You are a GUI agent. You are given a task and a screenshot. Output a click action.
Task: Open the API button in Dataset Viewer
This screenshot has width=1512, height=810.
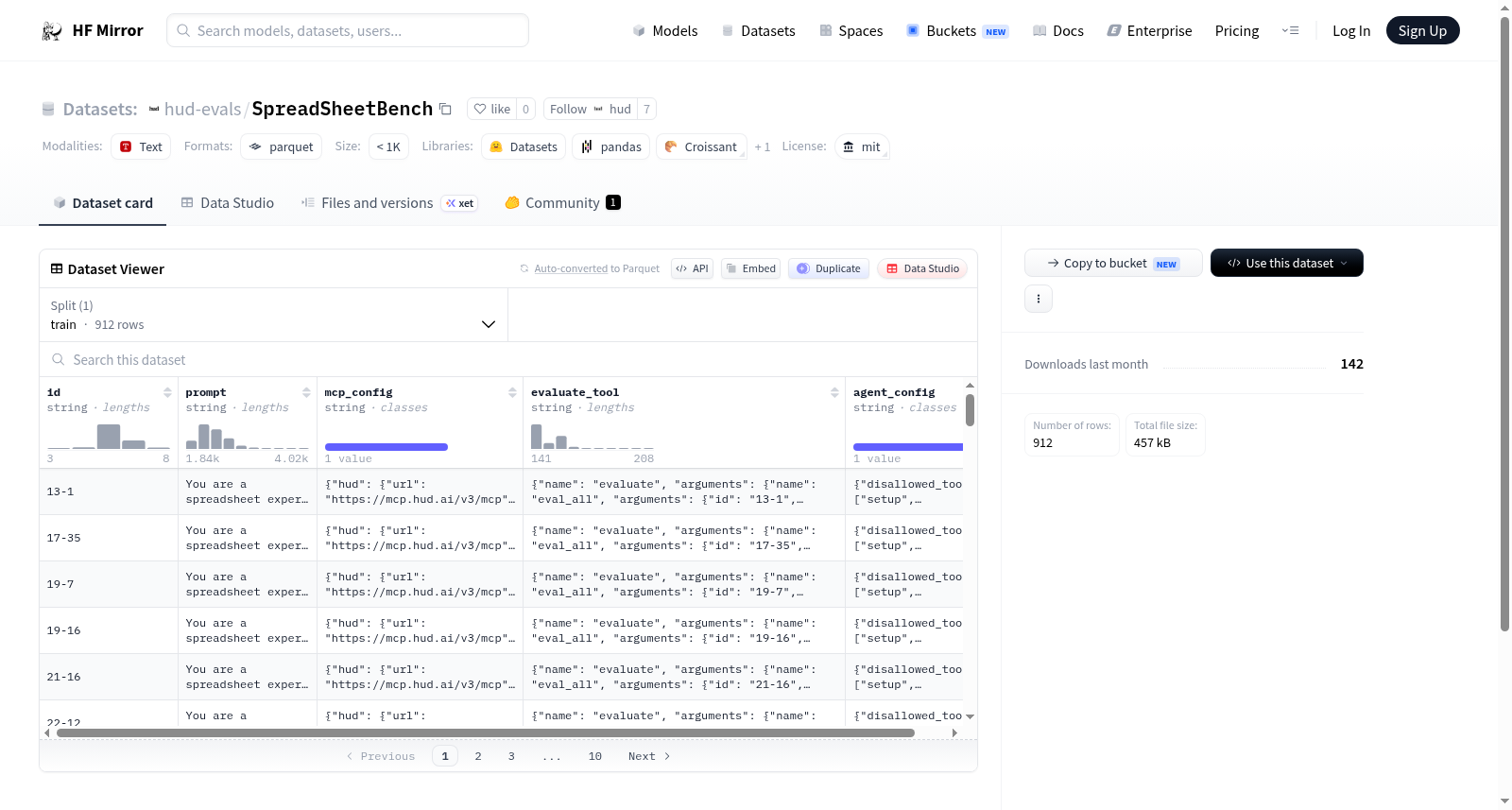click(x=693, y=268)
